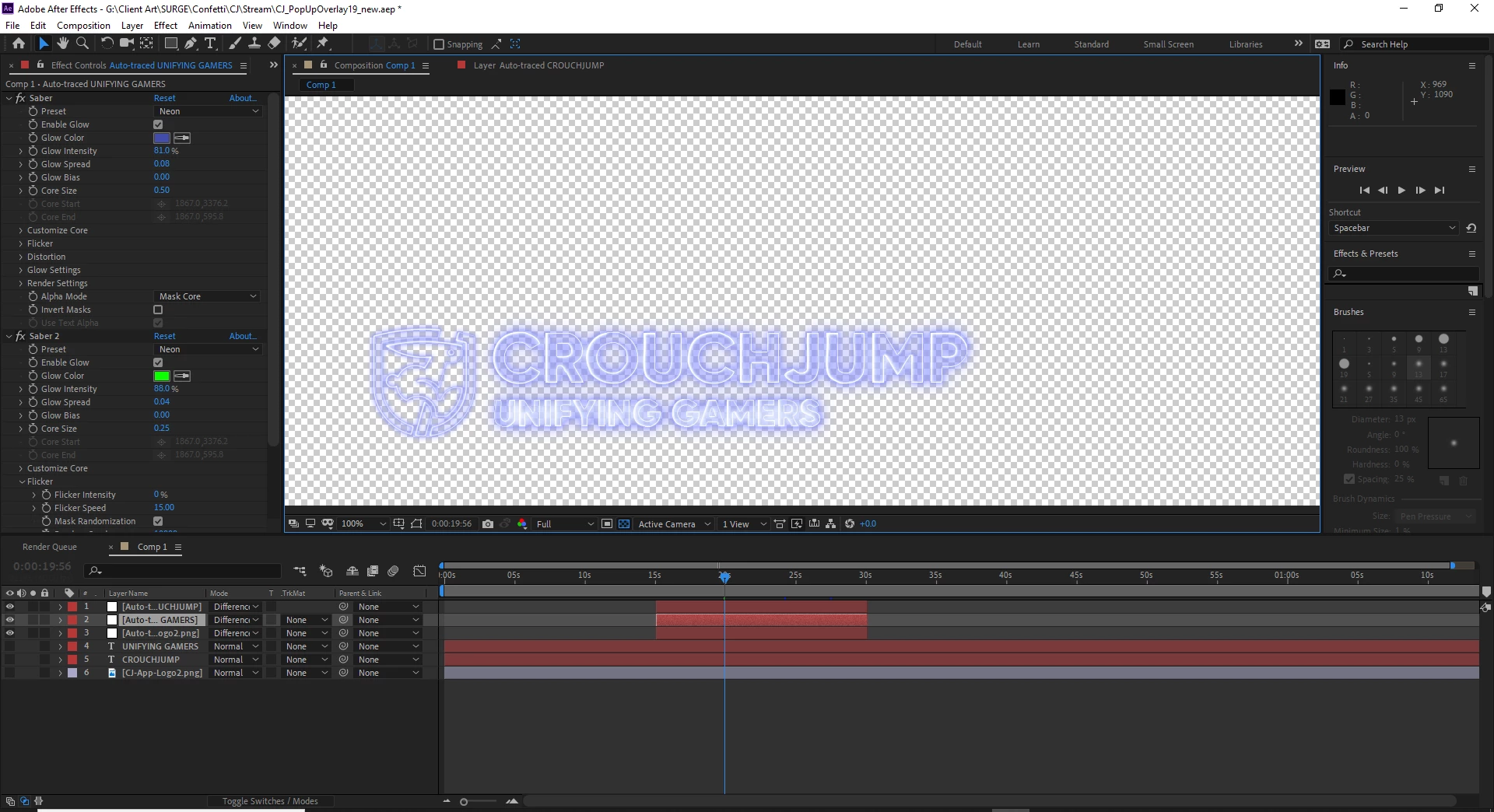Screen dimensions: 1494x812
Task: Hide the Auto-traced CROUCHJUMP layer
Action: pos(9,607)
